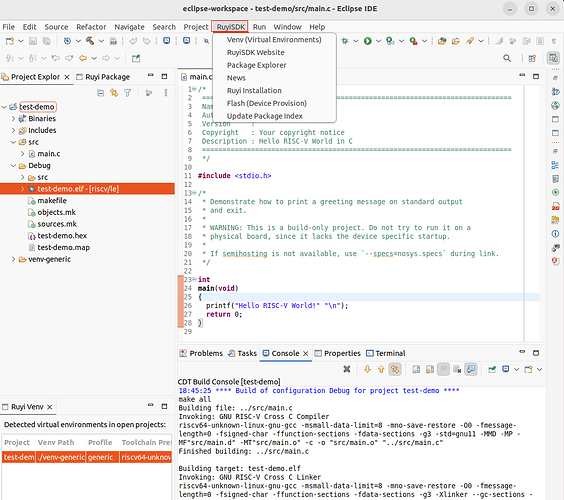Toggle Link with Editor in Project Explorer
The height and width of the screenshot is (500, 564).
[x=114, y=93]
